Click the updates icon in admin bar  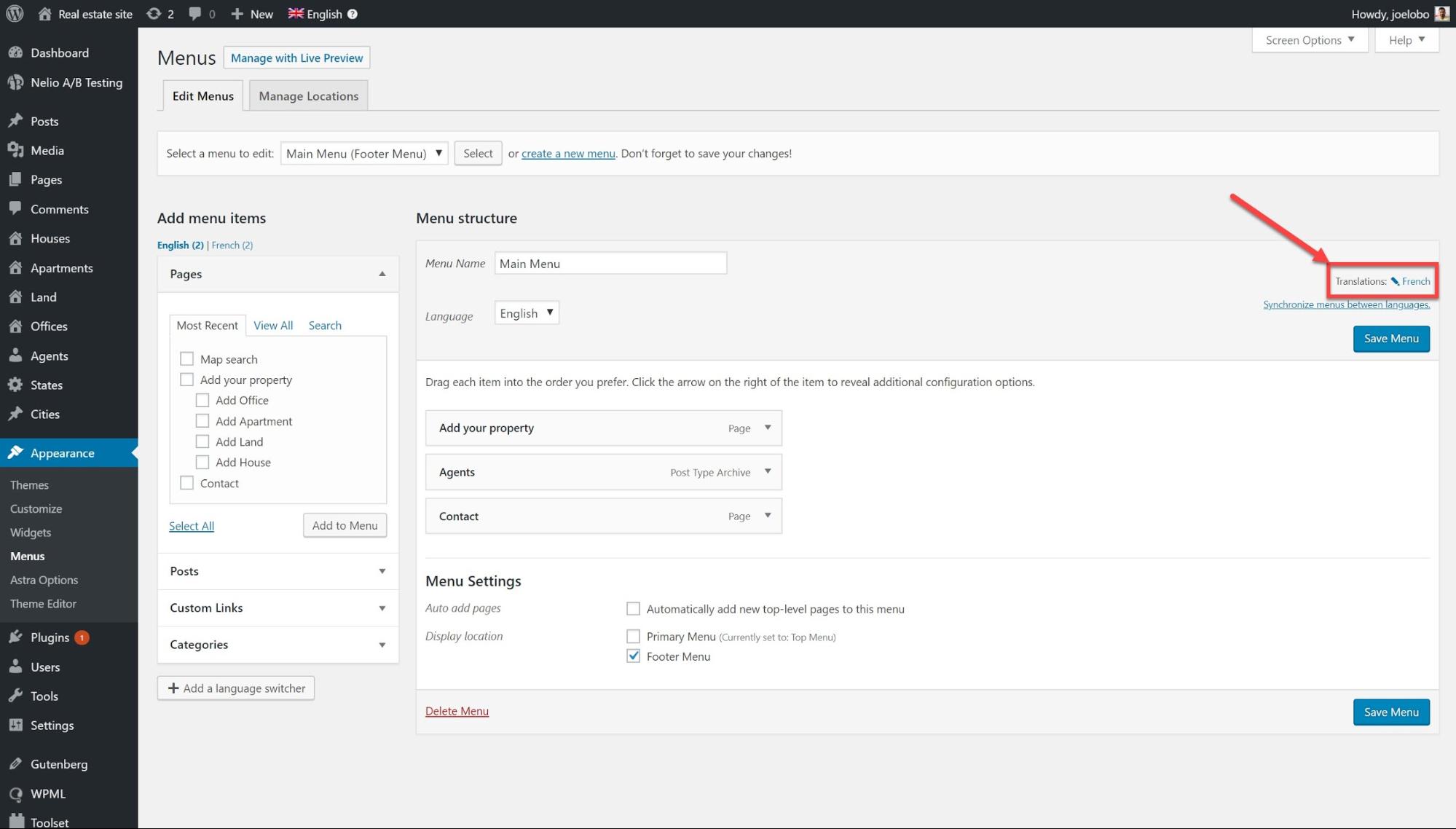coord(154,14)
